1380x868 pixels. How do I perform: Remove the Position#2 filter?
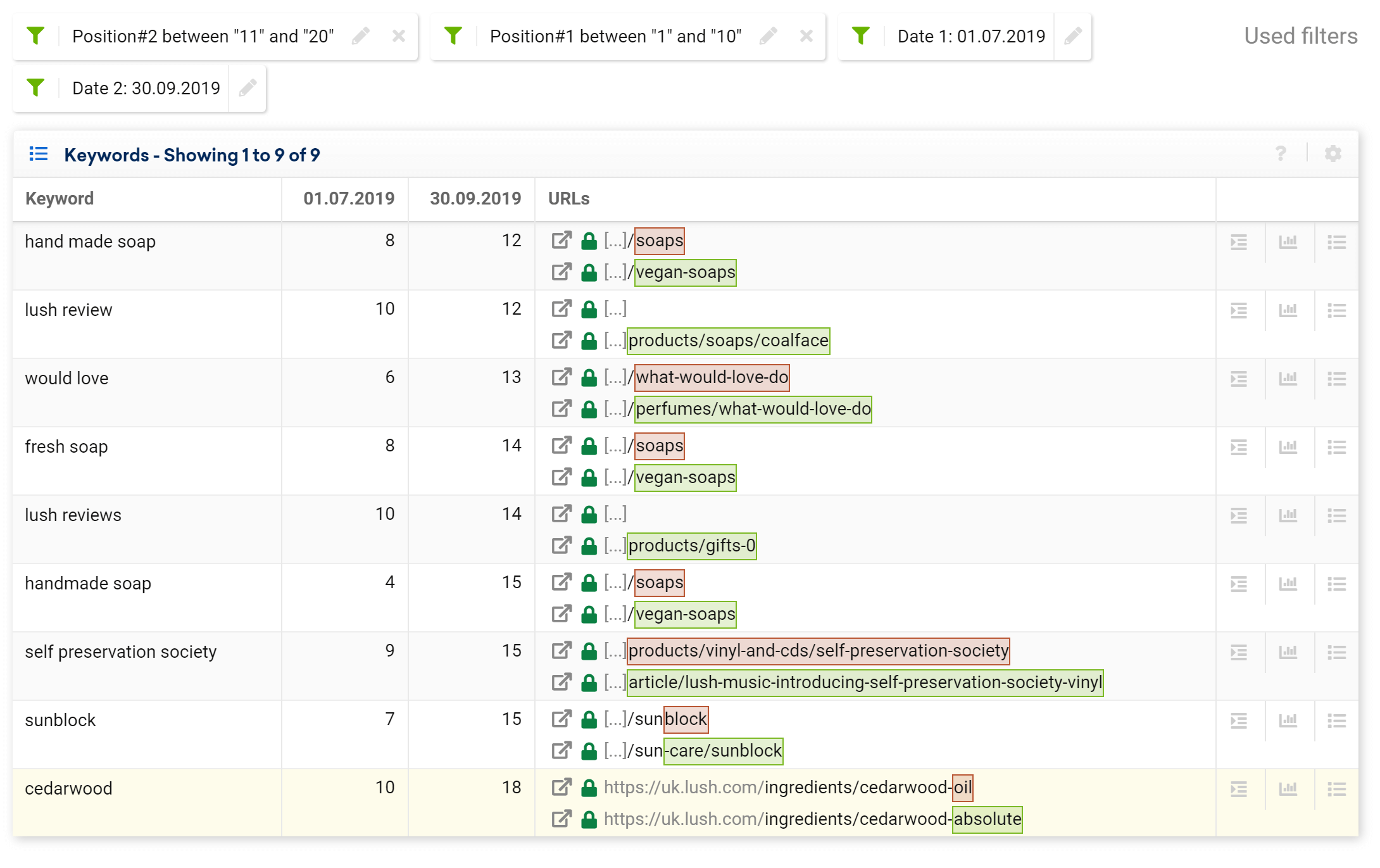pyautogui.click(x=399, y=36)
